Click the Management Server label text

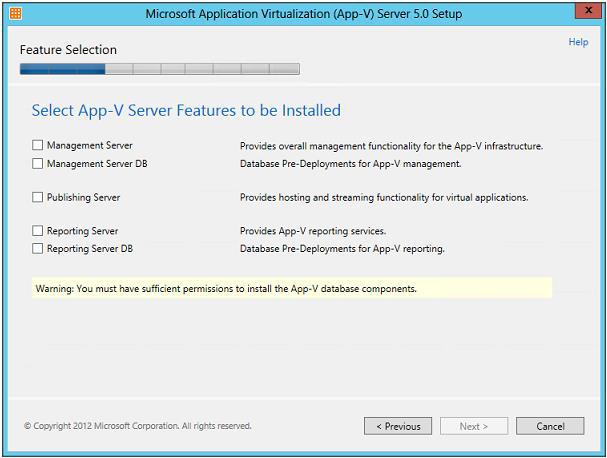(89, 146)
